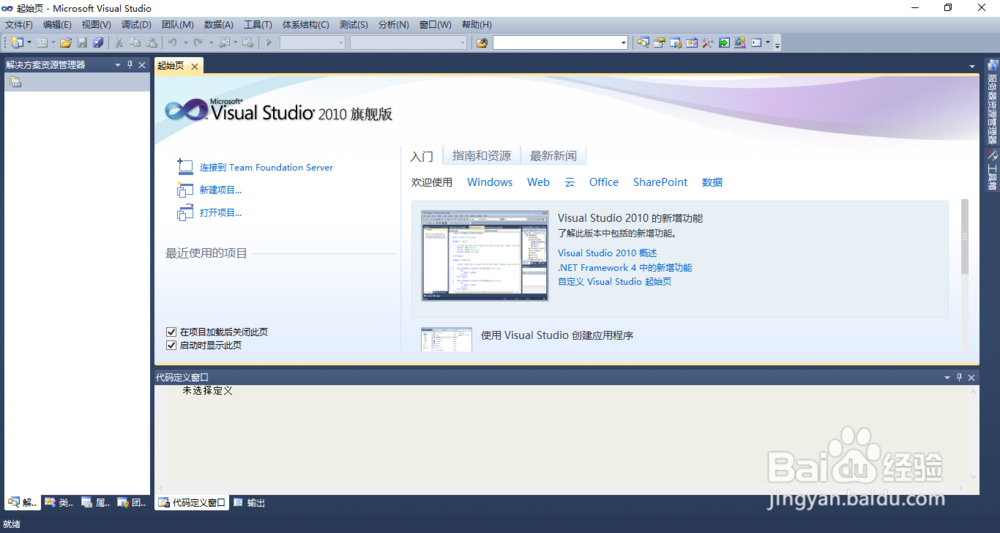Select the 代码定义窗口 bottom tab
This screenshot has height=533, width=1000.
coord(192,503)
